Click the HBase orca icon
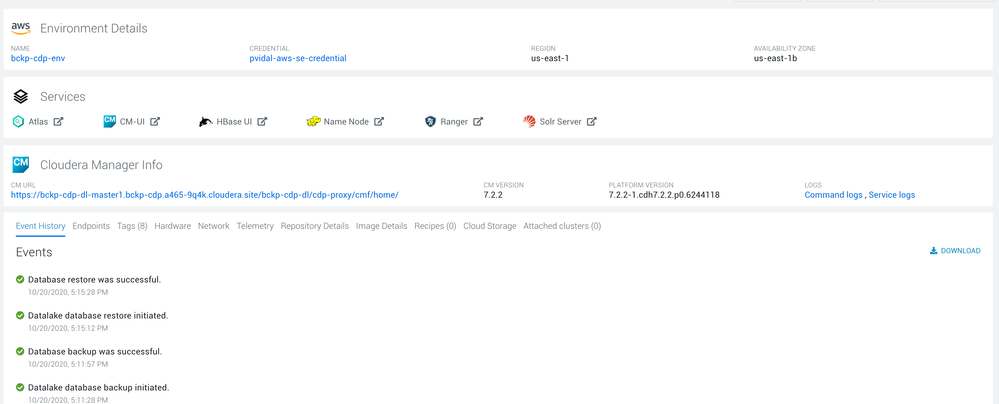Image resolution: width=999 pixels, height=404 pixels. pos(206,122)
